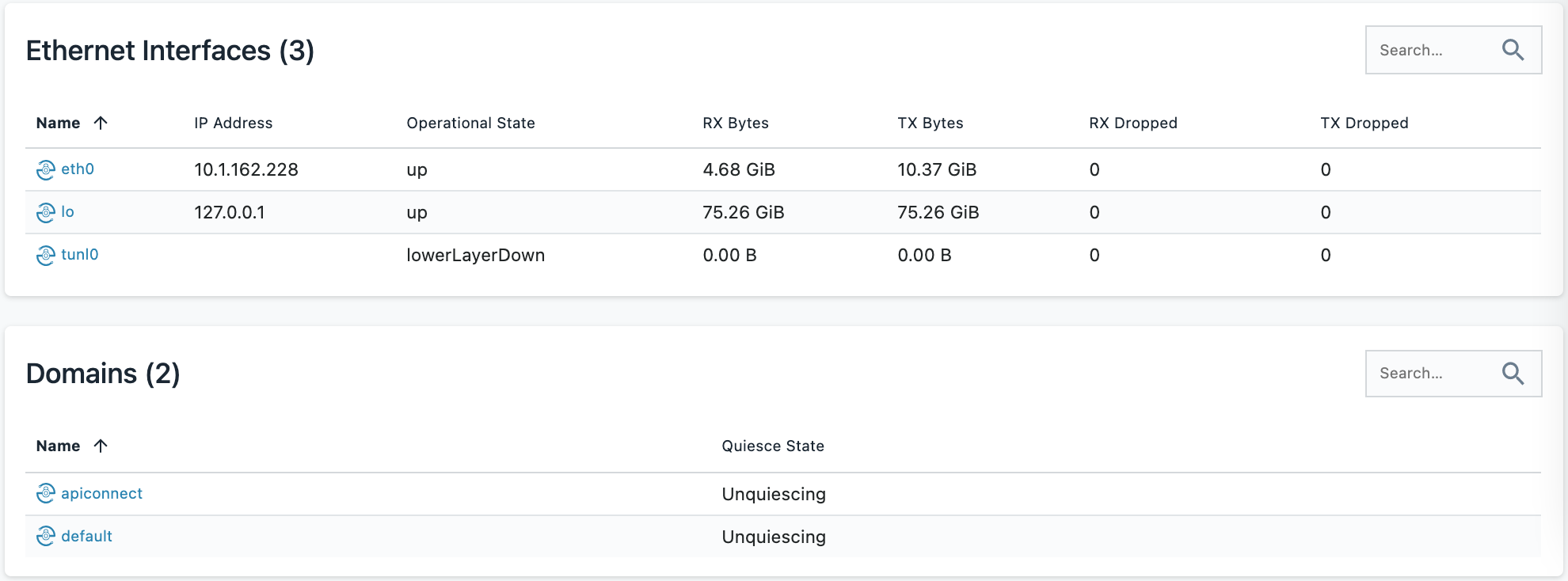Open the lo interface link

(67, 211)
